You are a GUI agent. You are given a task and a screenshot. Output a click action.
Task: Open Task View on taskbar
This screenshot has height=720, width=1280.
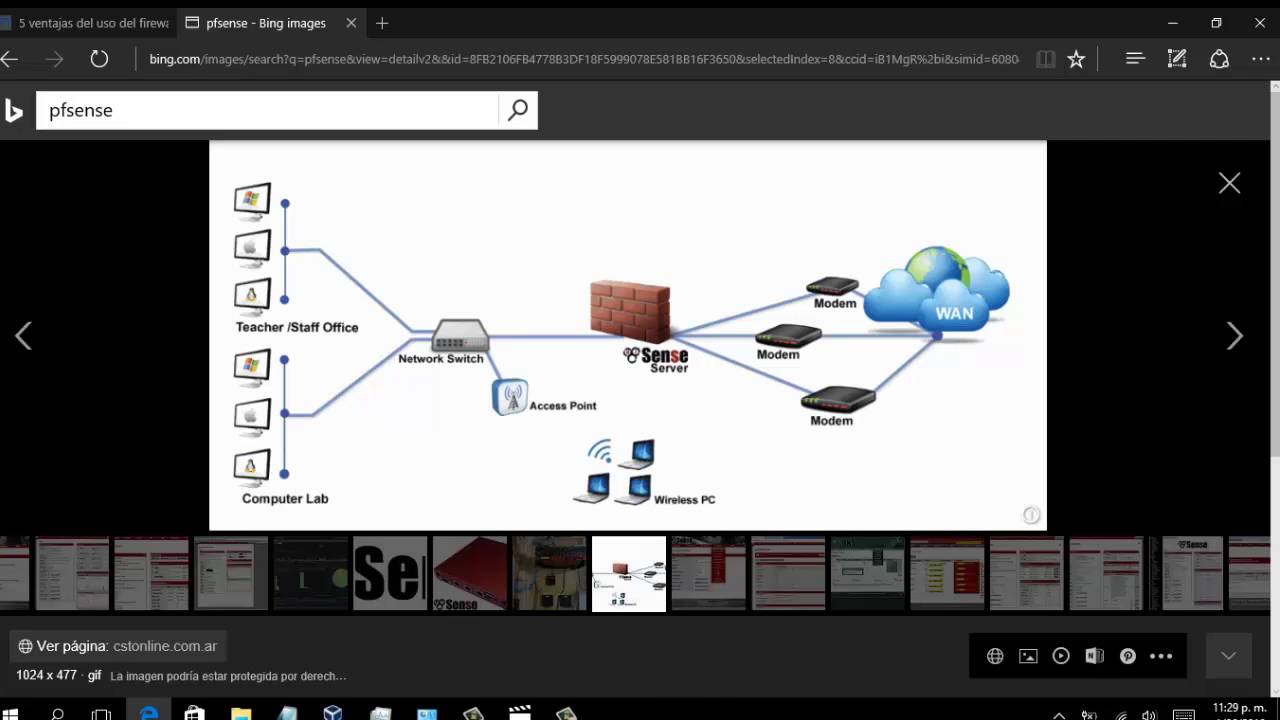click(101, 713)
